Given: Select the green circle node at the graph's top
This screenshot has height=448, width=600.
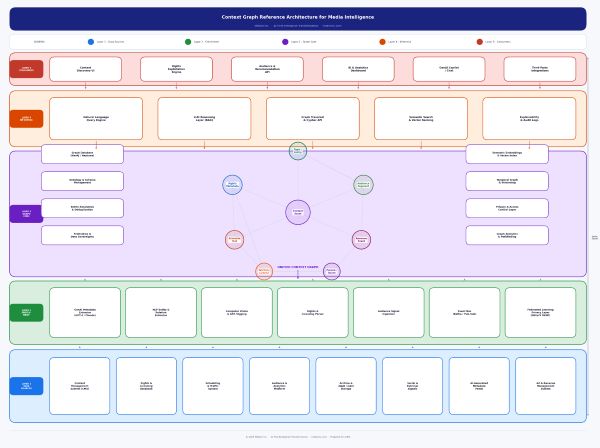Looking at the screenshot, I should point(298,151).
